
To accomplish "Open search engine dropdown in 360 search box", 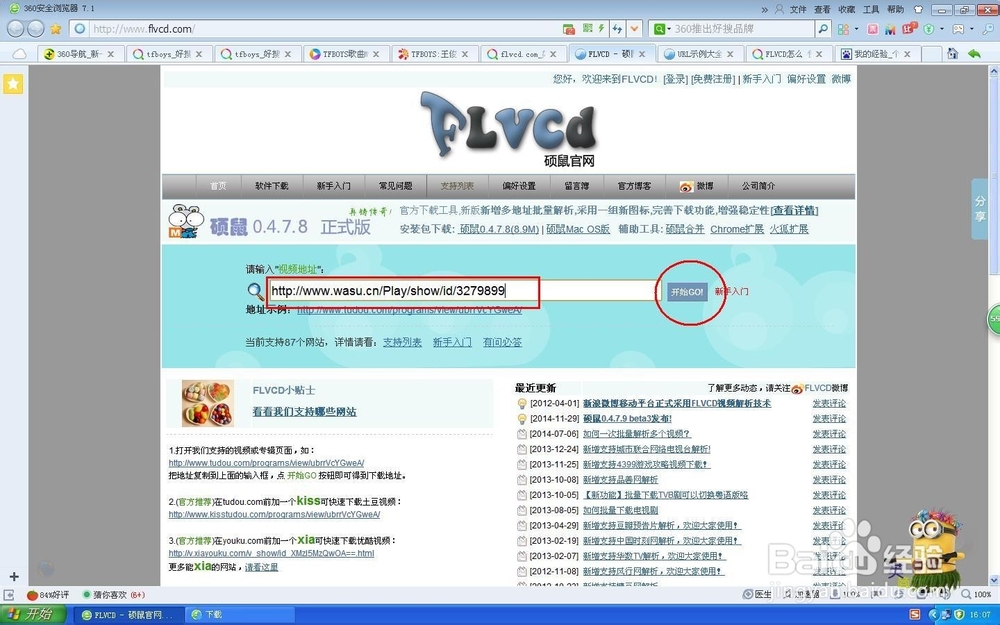I will click(x=668, y=29).
